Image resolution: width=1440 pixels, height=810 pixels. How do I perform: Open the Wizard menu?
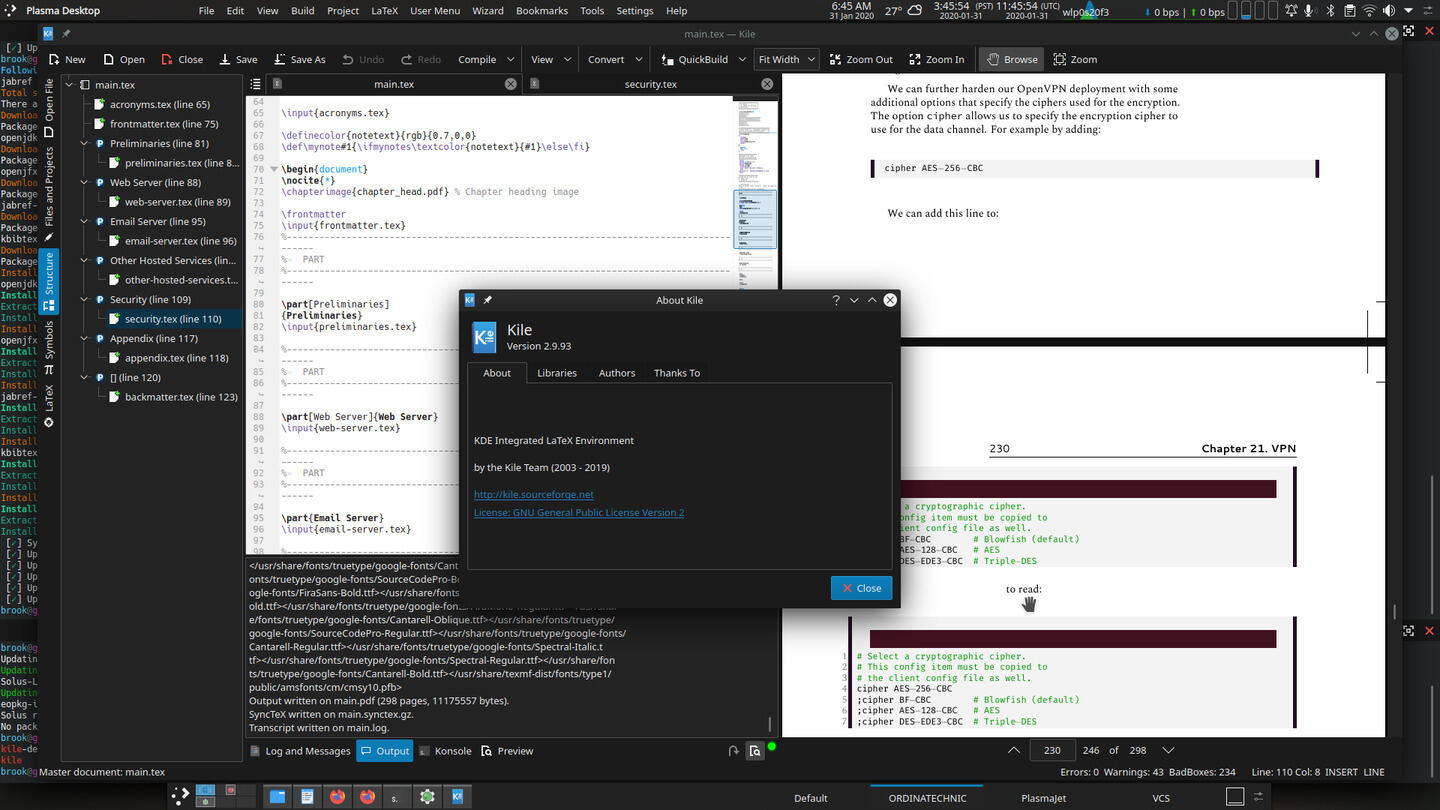[488, 11]
